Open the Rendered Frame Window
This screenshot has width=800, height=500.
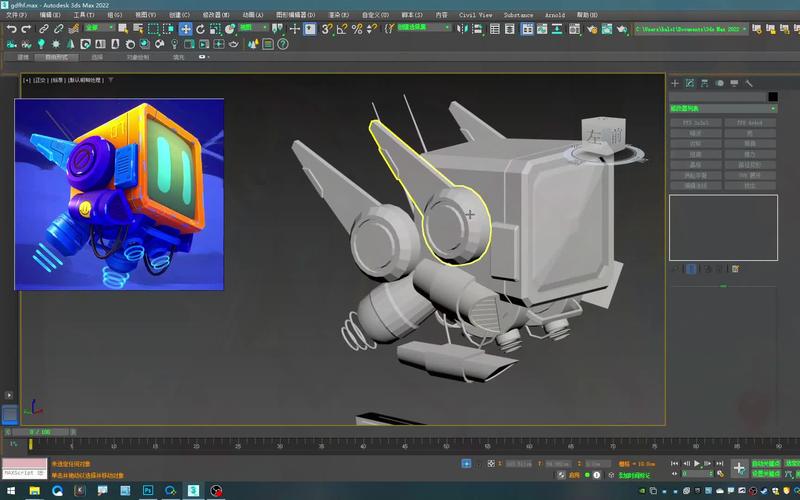[x=607, y=29]
